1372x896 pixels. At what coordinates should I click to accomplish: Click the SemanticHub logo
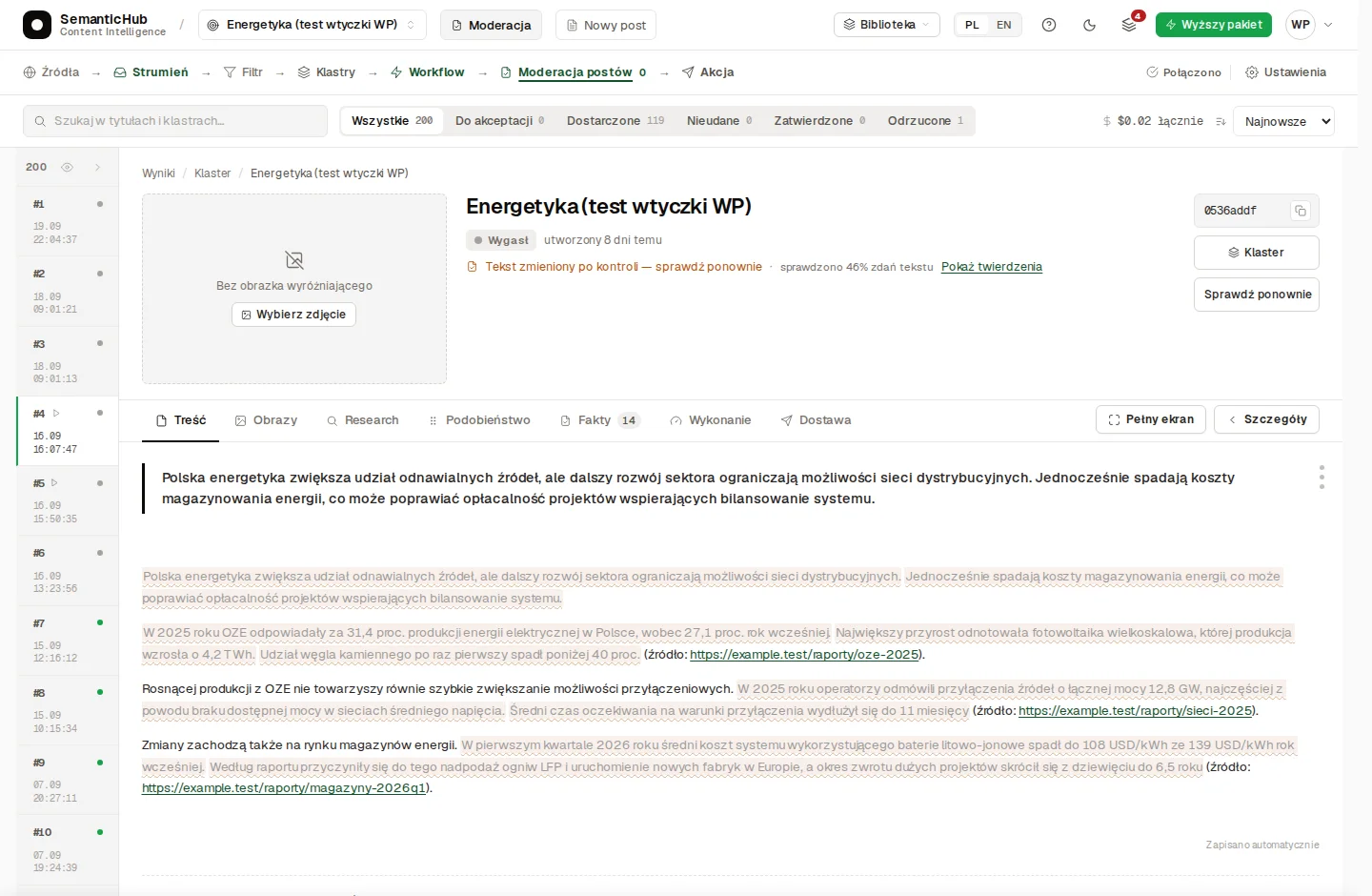point(36,25)
